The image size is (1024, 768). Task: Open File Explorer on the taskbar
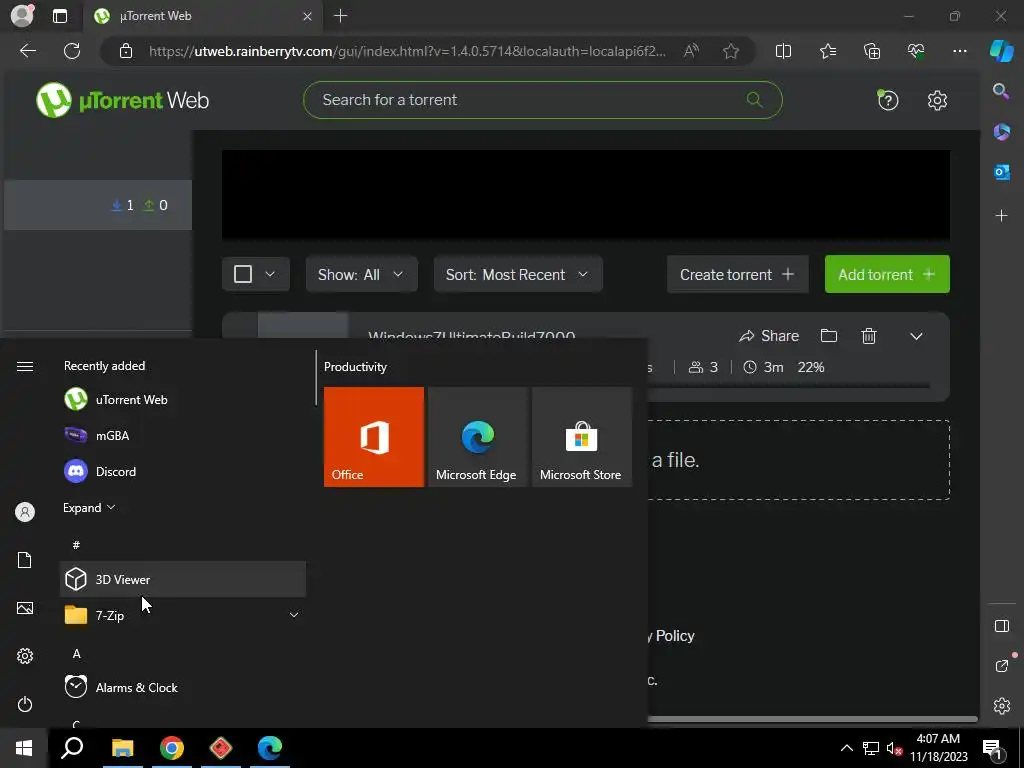pos(122,748)
